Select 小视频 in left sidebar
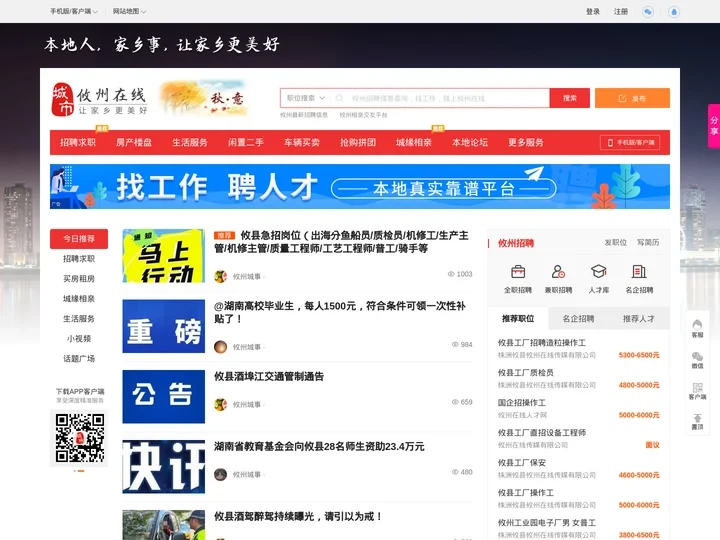The image size is (720, 540). 79,338
